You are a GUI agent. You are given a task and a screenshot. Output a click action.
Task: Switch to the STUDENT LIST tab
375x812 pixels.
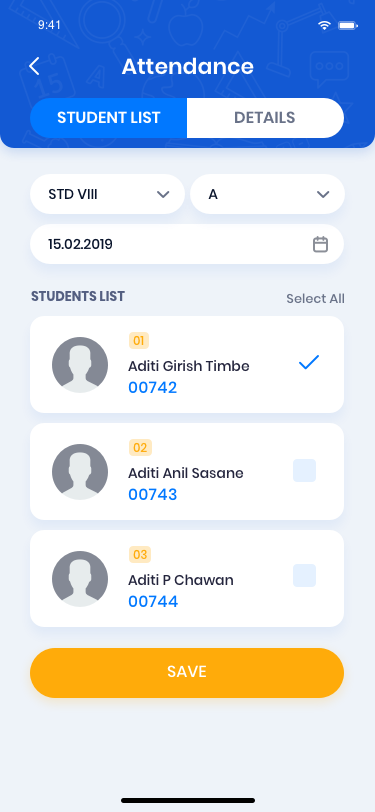109,118
